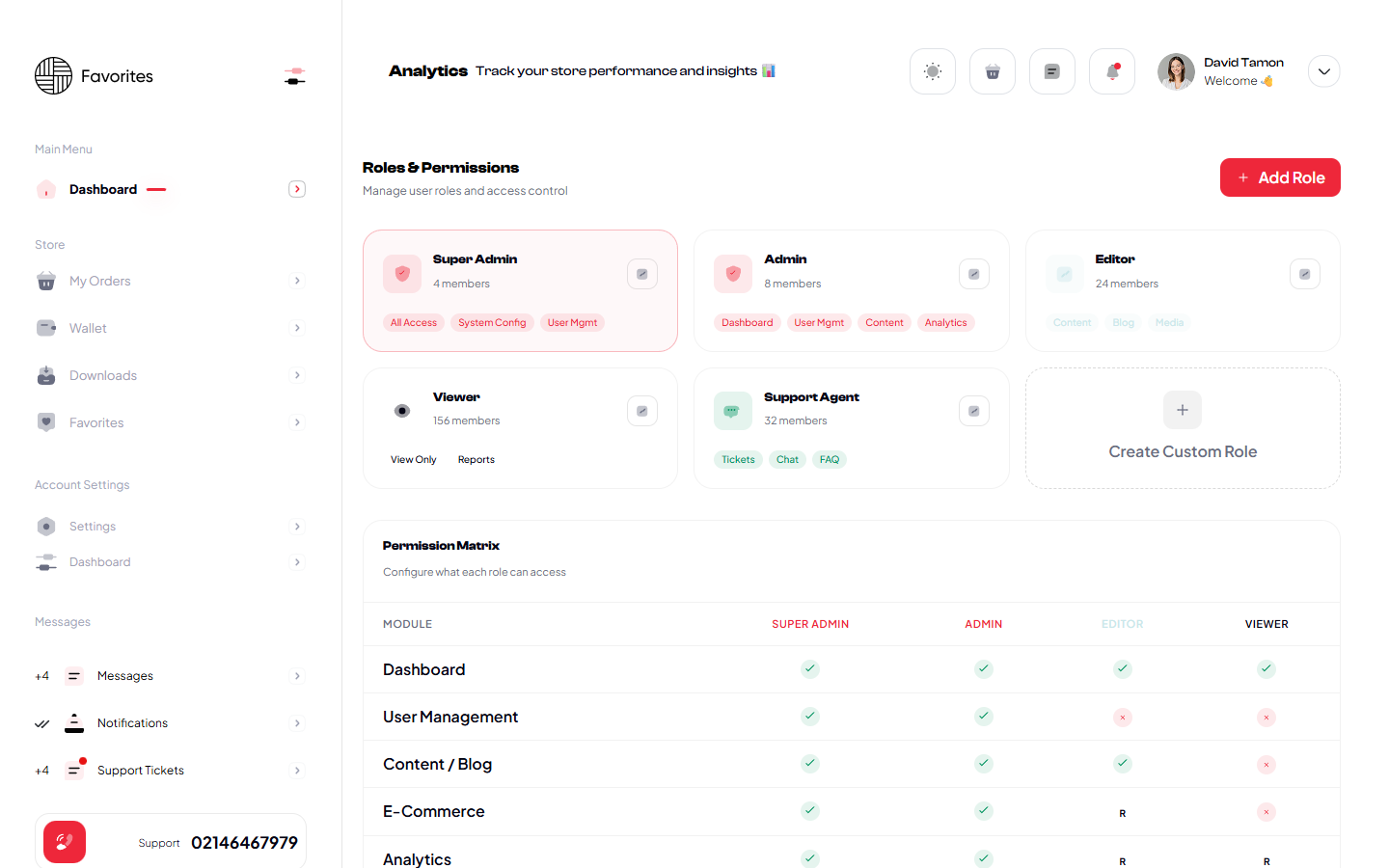This screenshot has height=868, width=1389.
Task: Open Wallet in the sidebar
Action: 88,328
